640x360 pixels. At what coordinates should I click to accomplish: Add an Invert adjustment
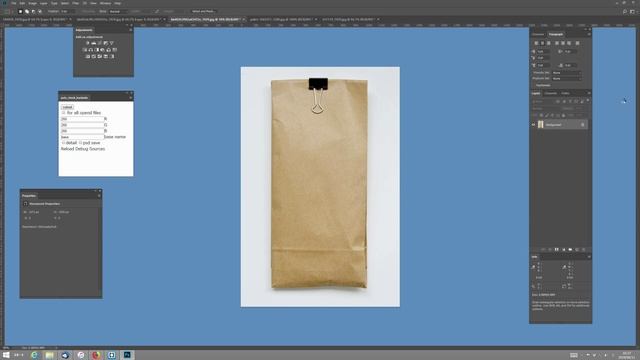(x=88, y=56)
